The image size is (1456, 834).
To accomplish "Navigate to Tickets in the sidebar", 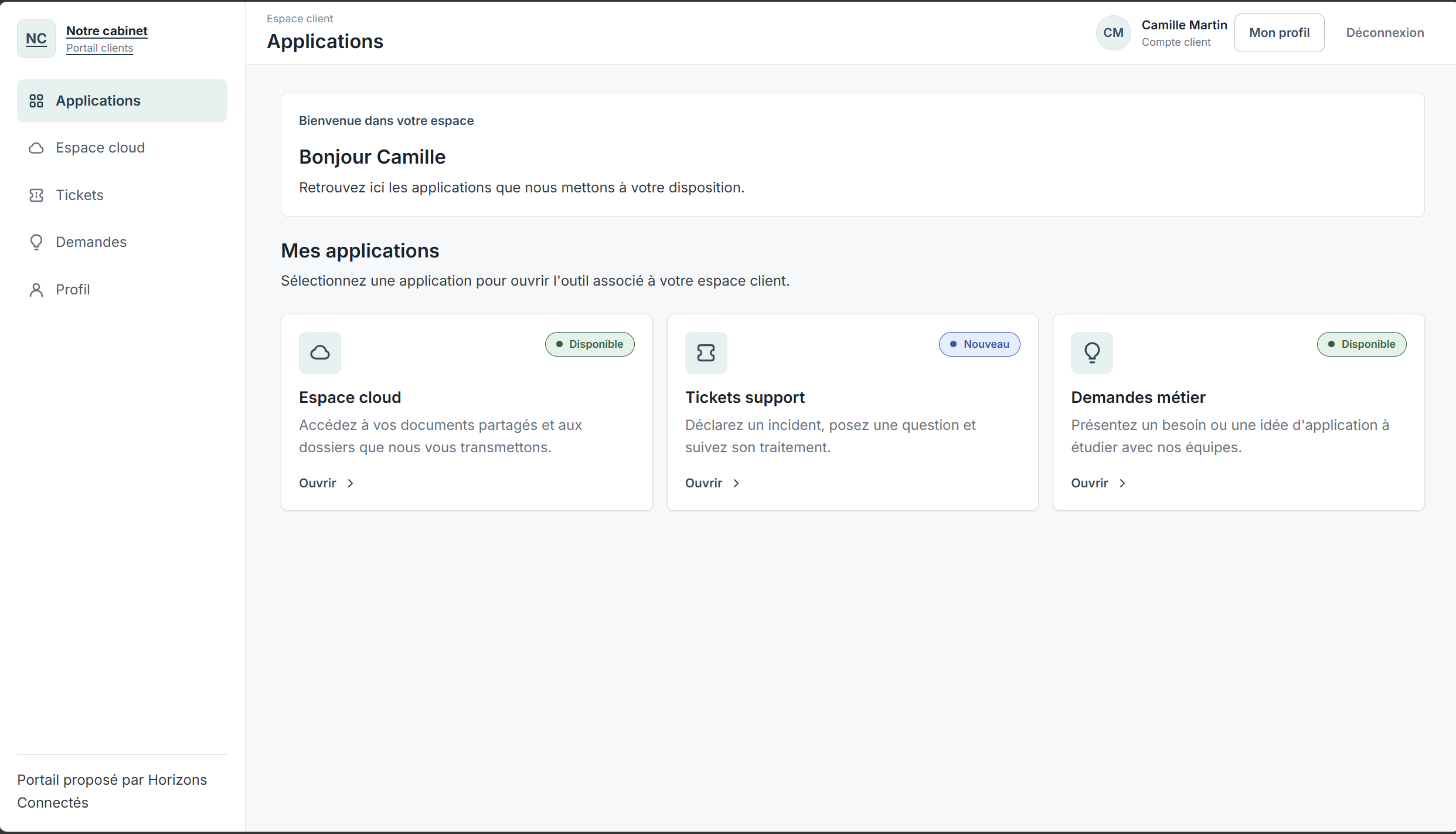I will pos(122,195).
